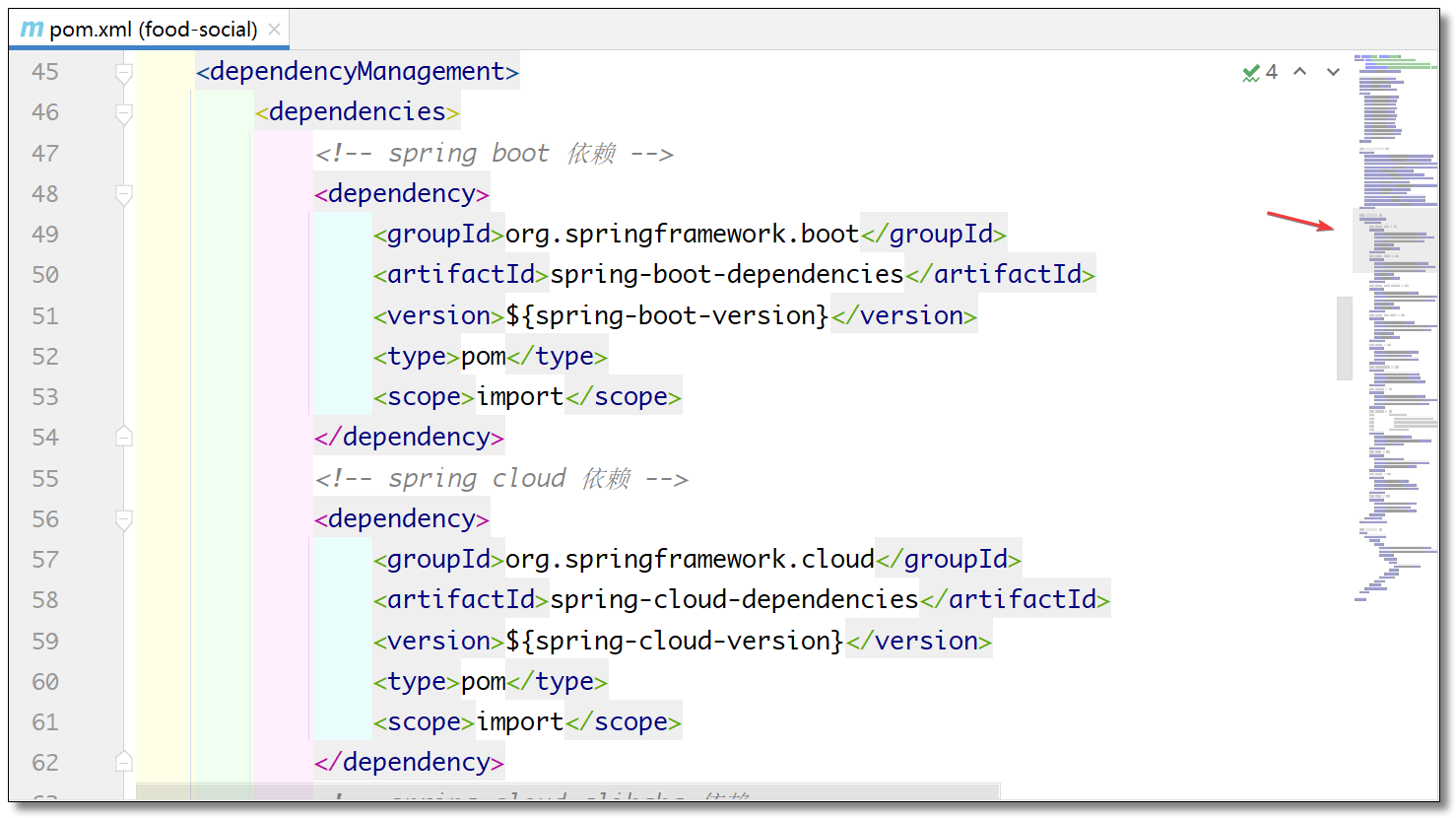Click the code minimap on the right
This screenshot has height=818, width=1456.
[x=1396, y=327]
